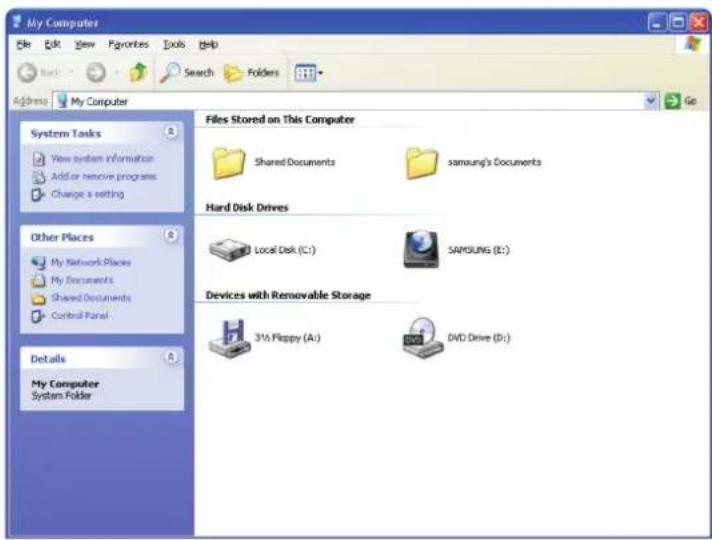Click the My Network Places icon
The height and width of the screenshot is (540, 712).
coord(38,263)
